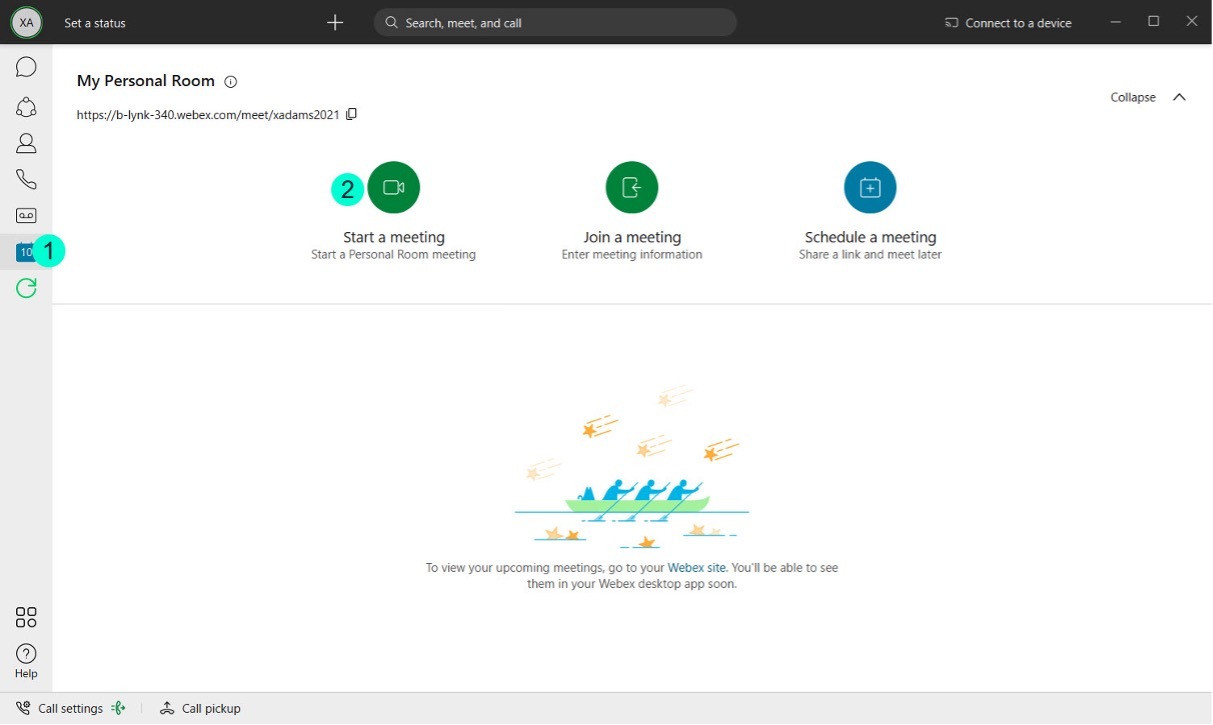Image resolution: width=1213 pixels, height=725 pixels.
Task: Minimize the Webex window
Action: click(1116, 21)
